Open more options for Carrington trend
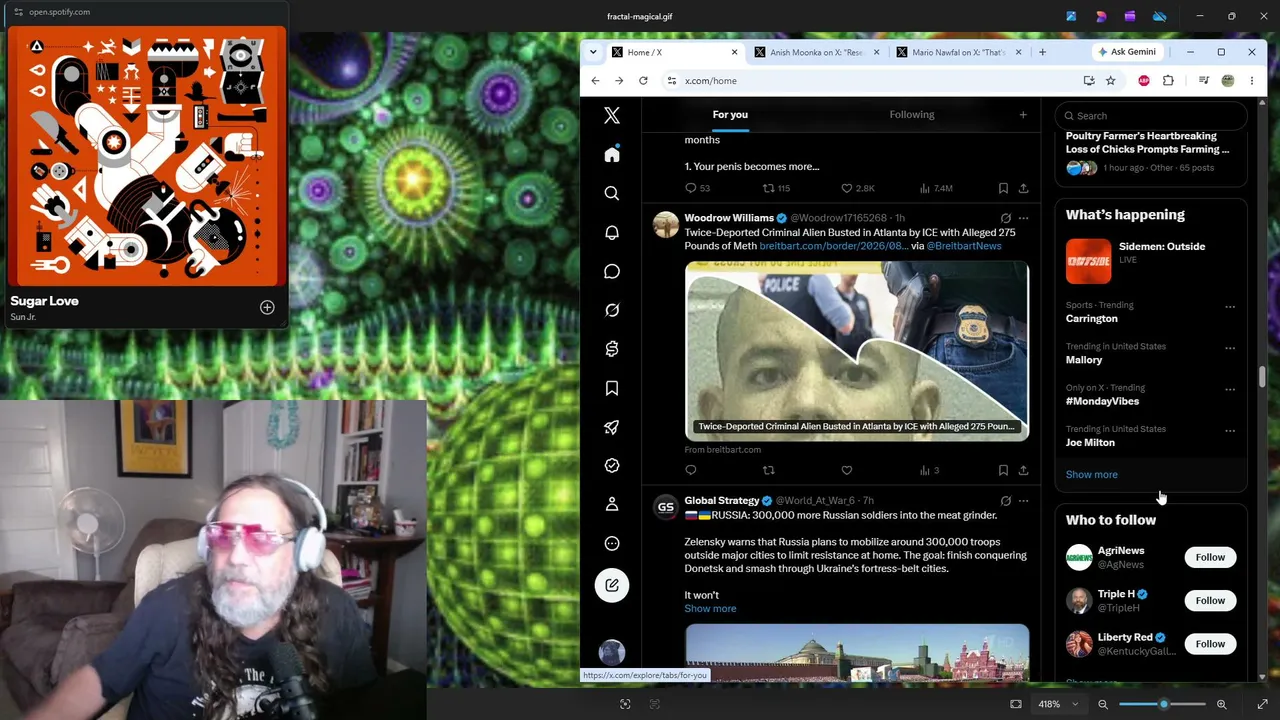Screen dimensions: 1280x720 pos(1230,307)
